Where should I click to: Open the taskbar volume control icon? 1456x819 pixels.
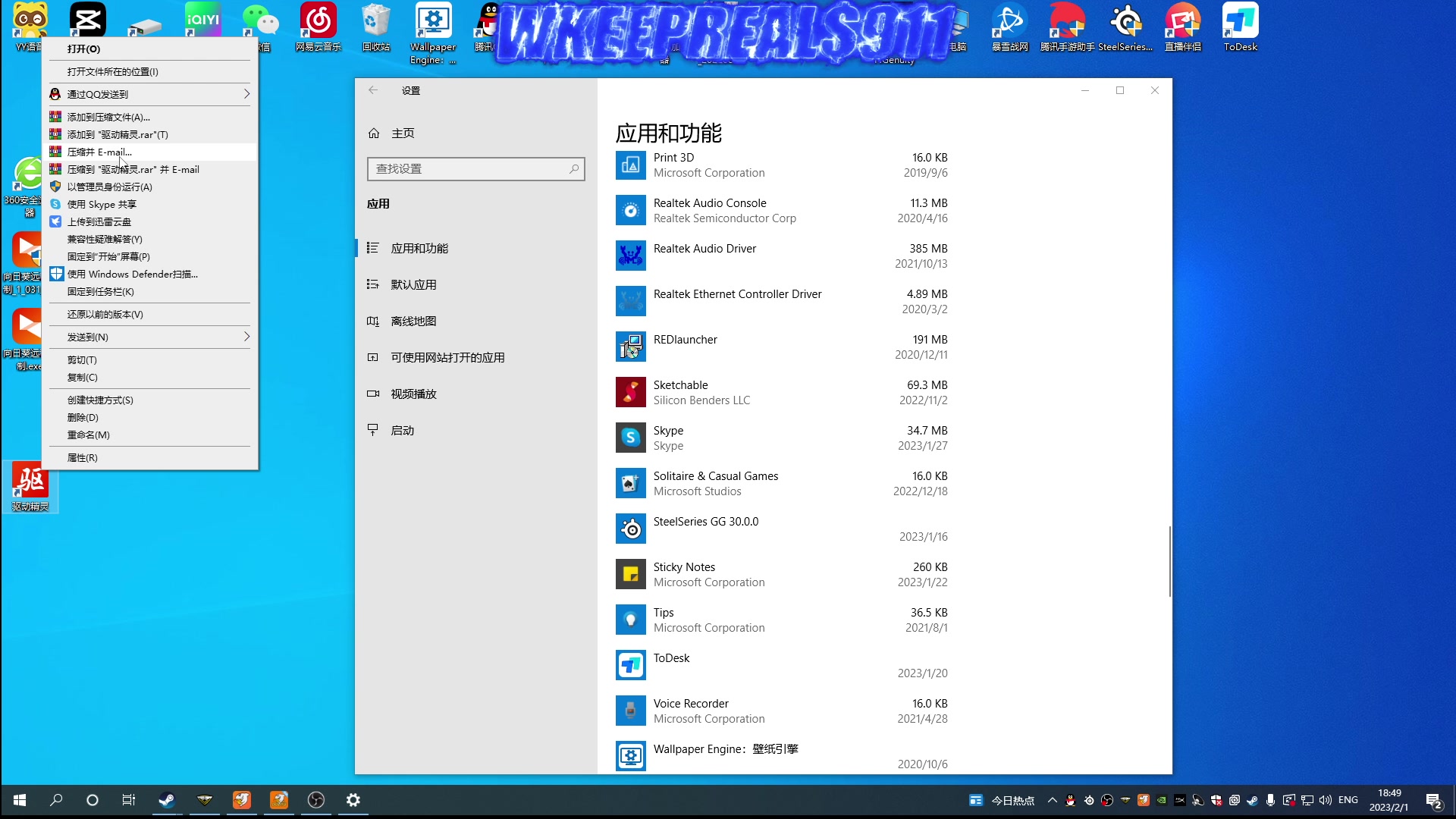(1326, 800)
